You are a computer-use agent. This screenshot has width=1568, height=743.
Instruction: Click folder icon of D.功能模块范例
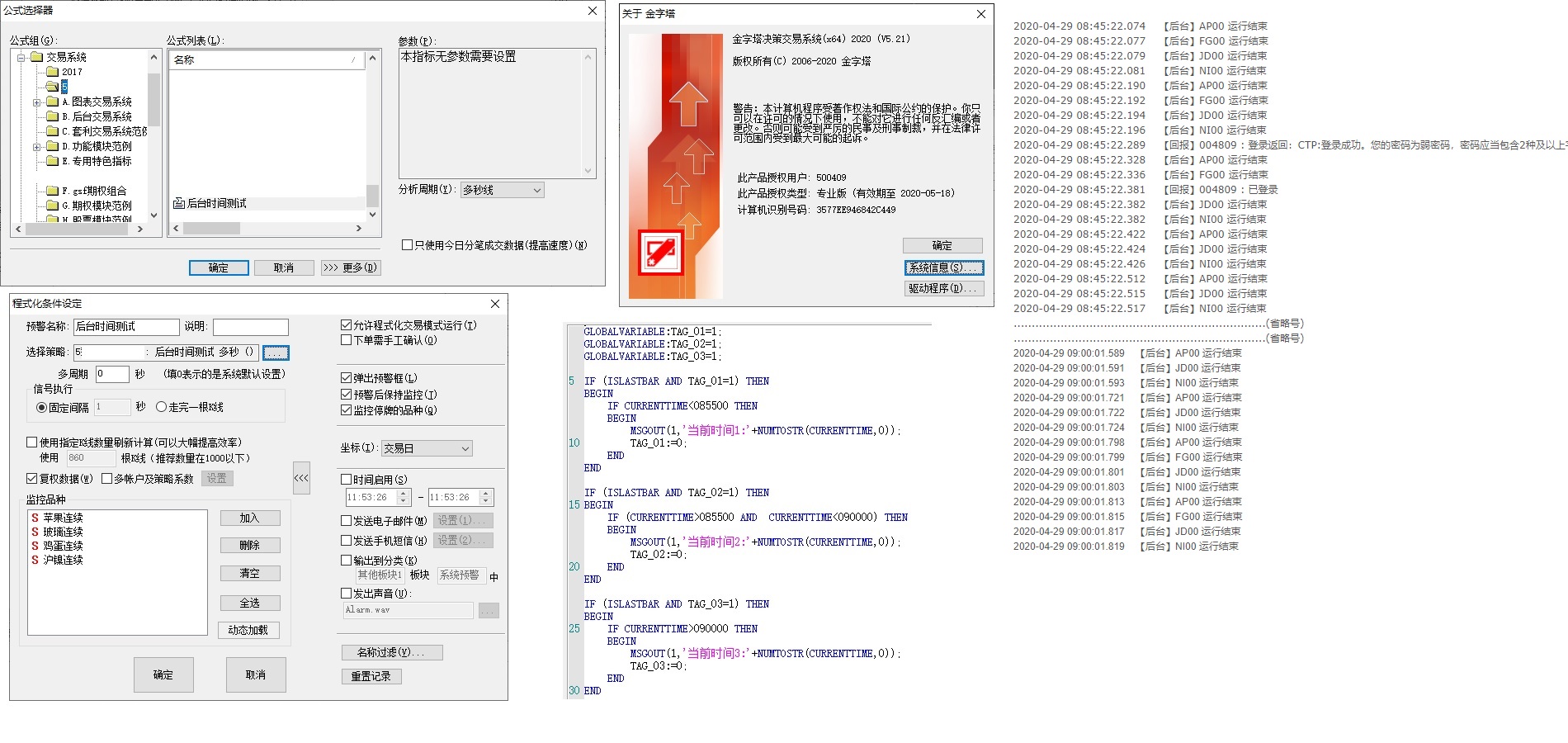pos(52,146)
